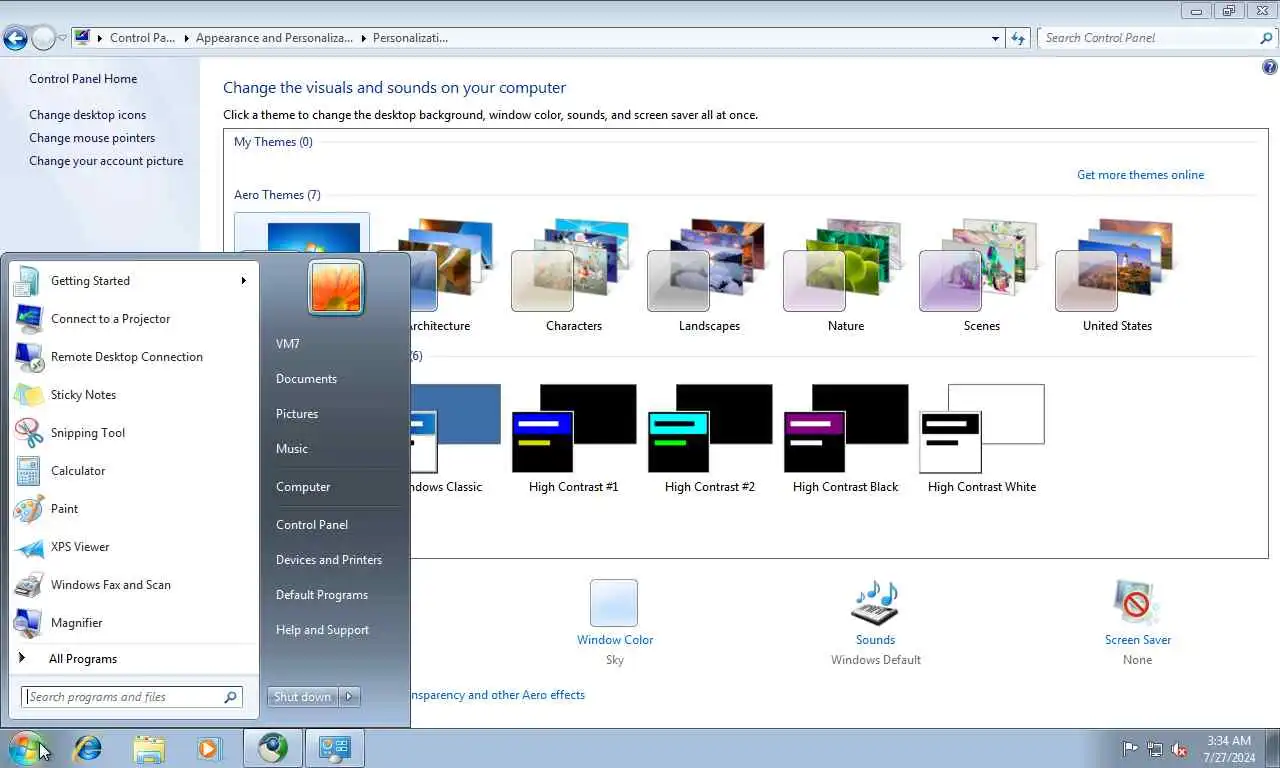
Task: Open Windows Explorer folder on taskbar
Action: coord(149,748)
